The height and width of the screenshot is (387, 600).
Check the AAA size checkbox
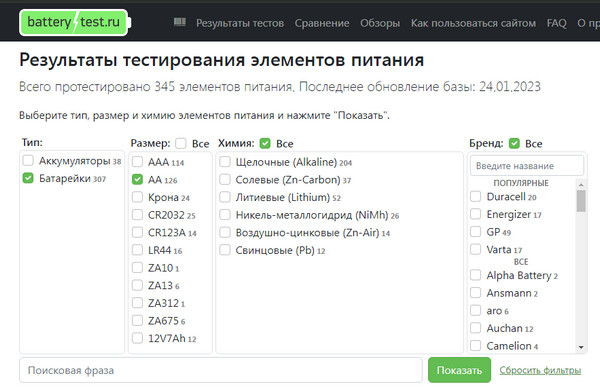pos(137,162)
